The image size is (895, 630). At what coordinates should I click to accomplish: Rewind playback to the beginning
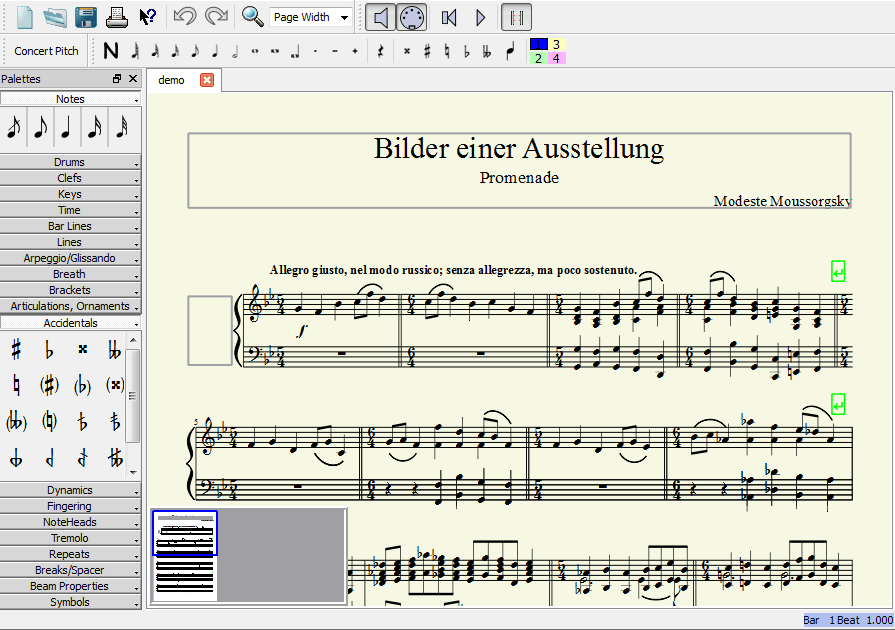[x=450, y=16]
